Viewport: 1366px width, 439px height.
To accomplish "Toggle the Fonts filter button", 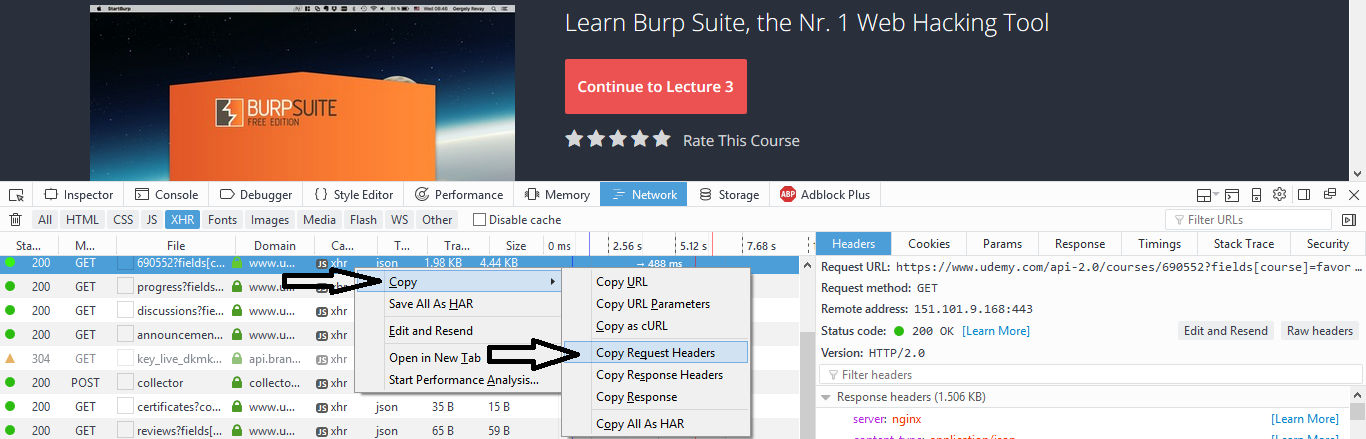I will tap(223, 220).
